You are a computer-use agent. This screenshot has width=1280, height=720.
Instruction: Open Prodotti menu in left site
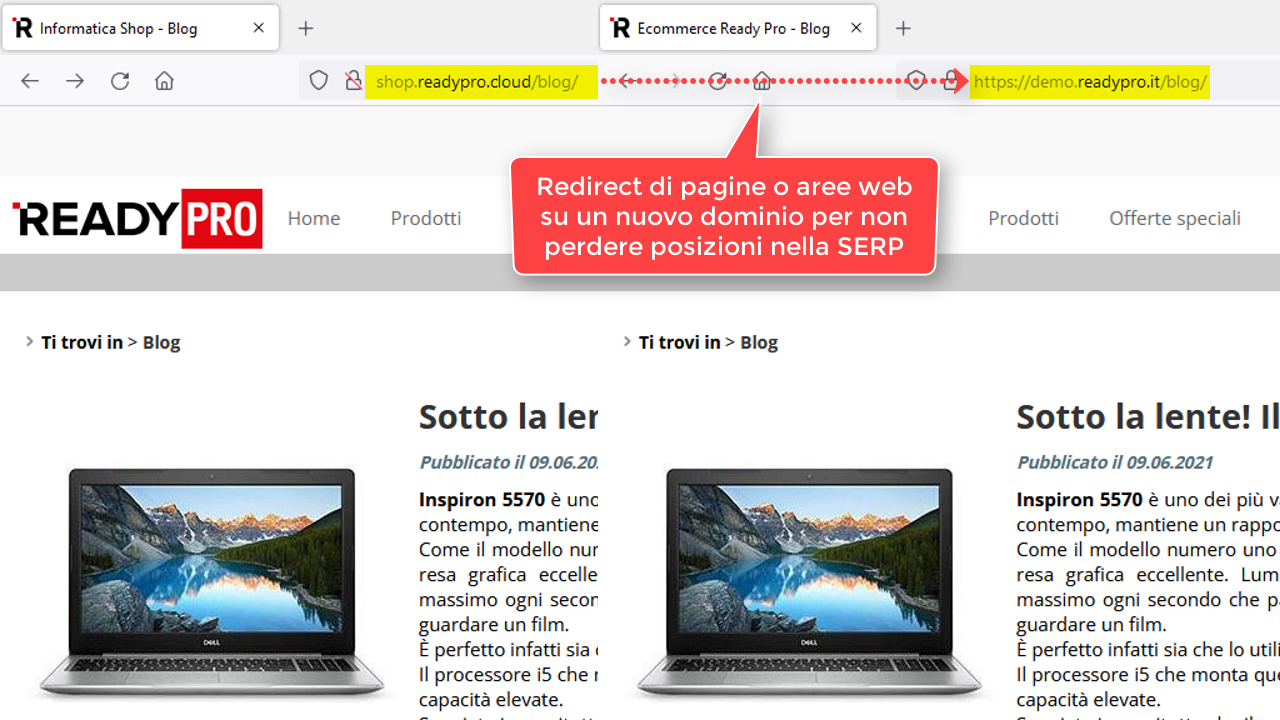[x=426, y=218]
